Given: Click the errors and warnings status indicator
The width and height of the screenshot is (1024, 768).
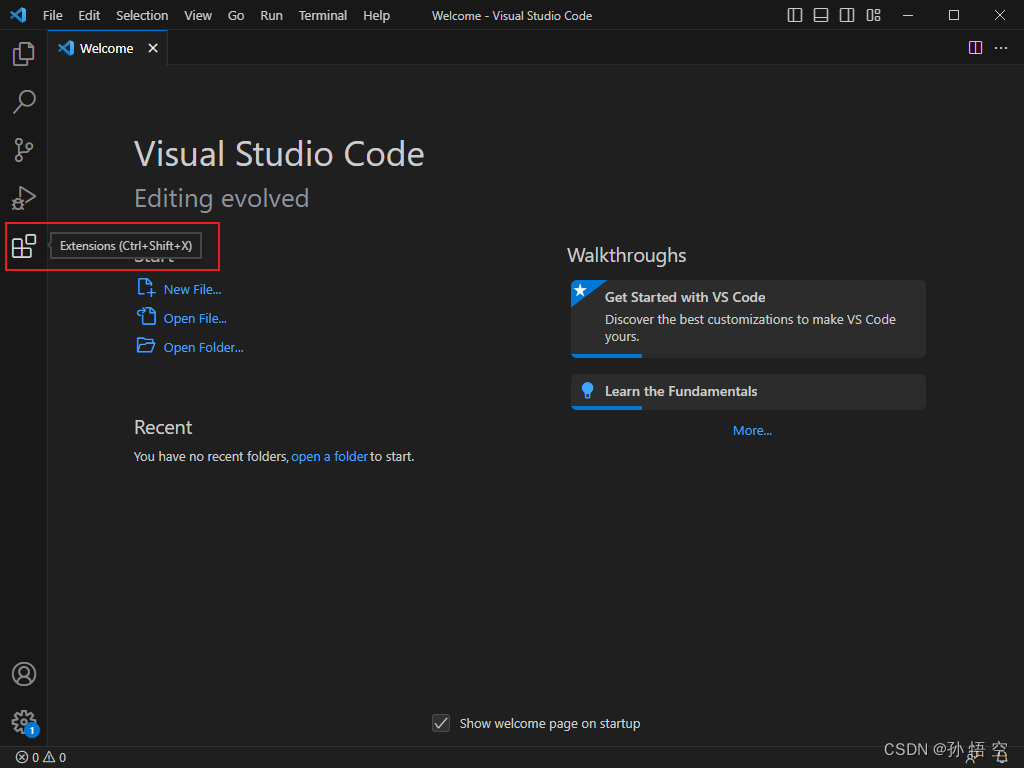Looking at the screenshot, I should 41,758.
